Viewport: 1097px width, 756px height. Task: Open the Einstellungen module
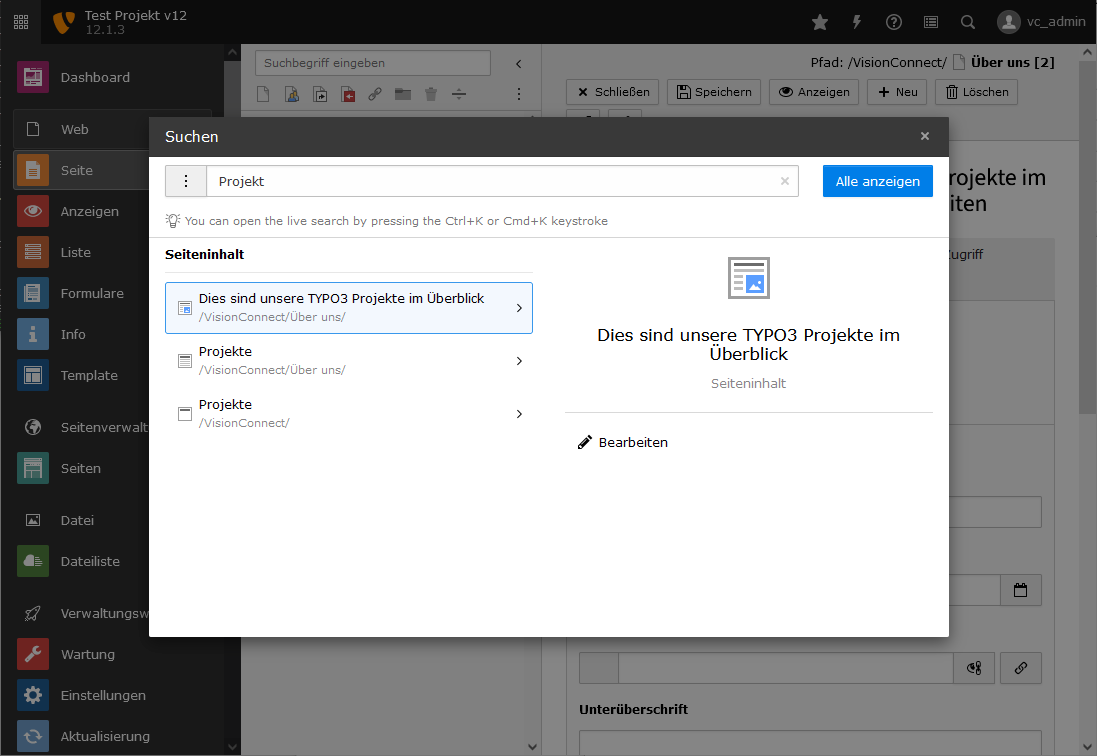80,696
